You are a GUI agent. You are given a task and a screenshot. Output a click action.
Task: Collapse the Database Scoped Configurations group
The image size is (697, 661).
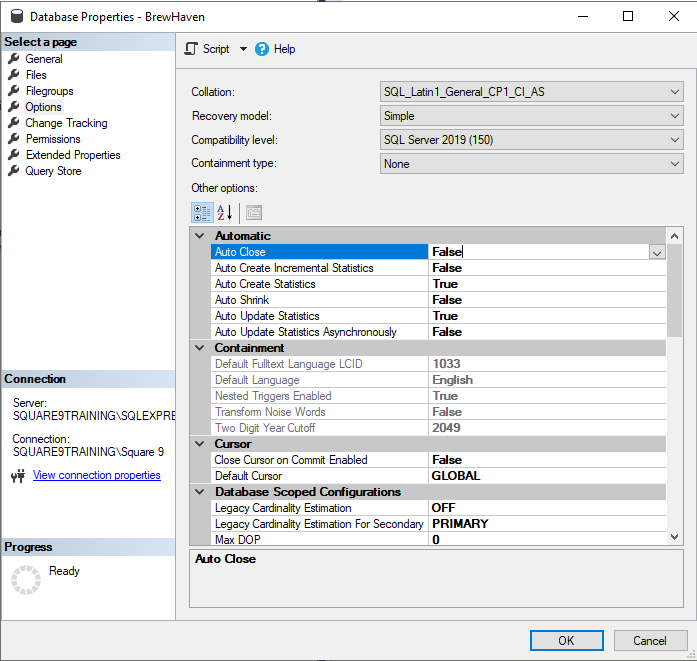tap(199, 492)
